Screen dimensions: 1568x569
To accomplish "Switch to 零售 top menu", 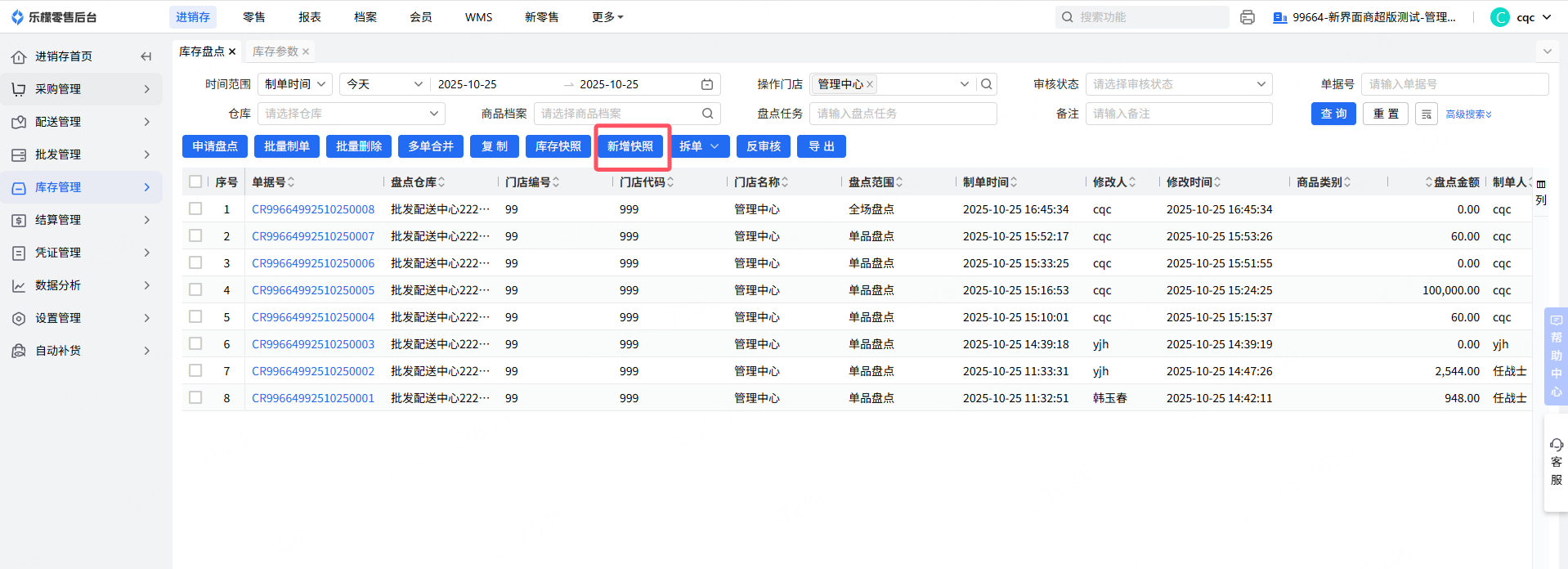I will click(x=254, y=17).
